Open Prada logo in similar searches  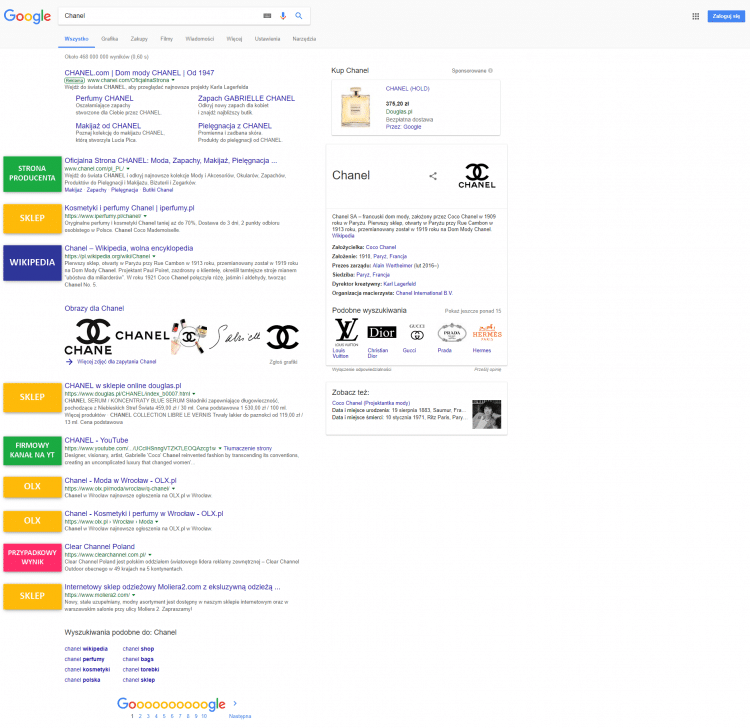(x=452, y=332)
